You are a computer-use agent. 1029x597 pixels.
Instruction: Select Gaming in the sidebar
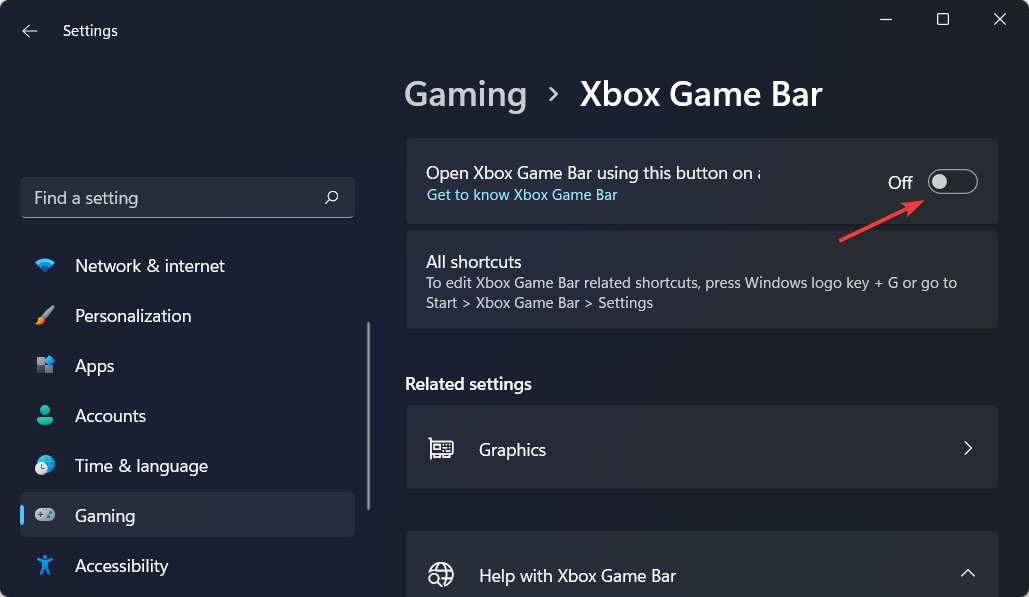(x=188, y=515)
